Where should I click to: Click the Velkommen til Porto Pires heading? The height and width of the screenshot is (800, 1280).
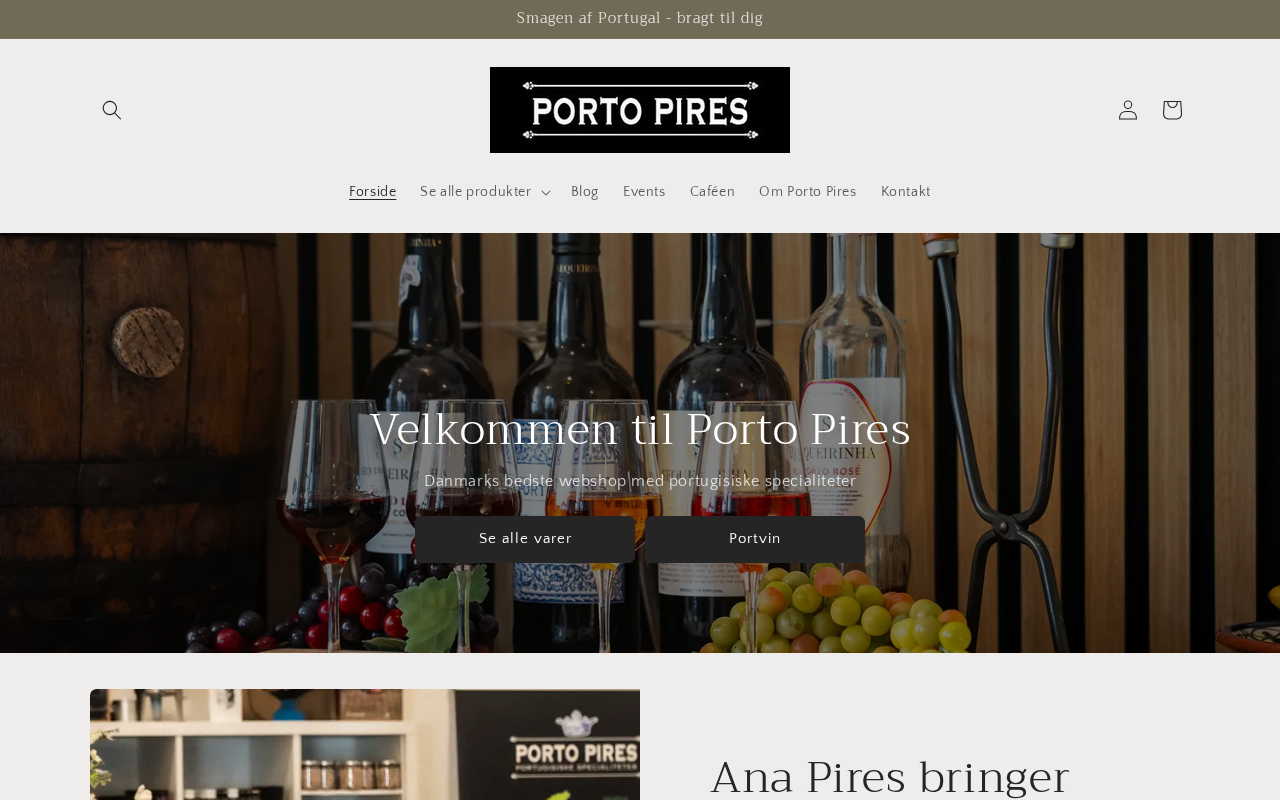pyautogui.click(x=640, y=430)
